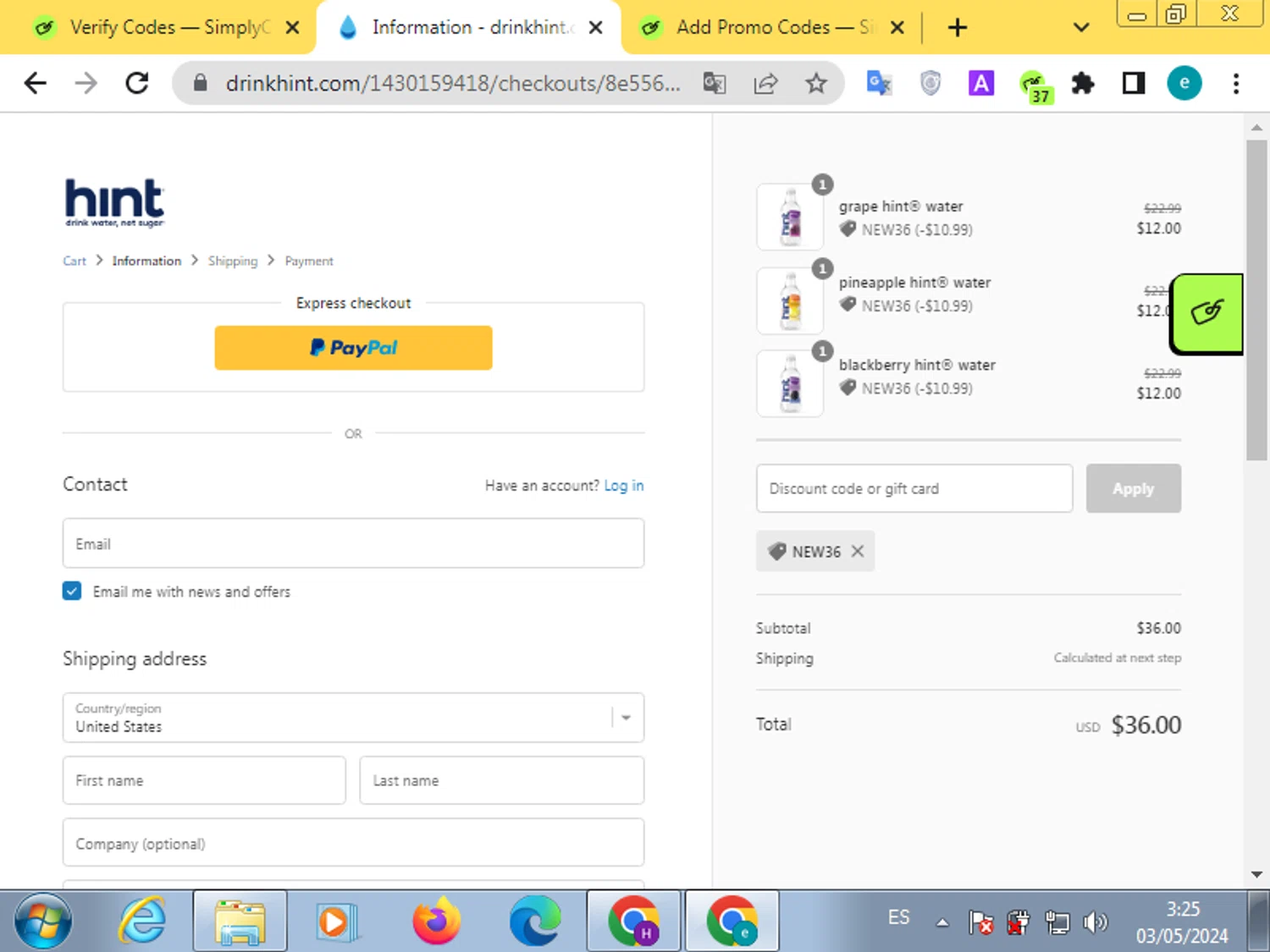Image resolution: width=1270 pixels, height=952 pixels.
Task: Expand the Country/region dropdown
Action: click(353, 718)
